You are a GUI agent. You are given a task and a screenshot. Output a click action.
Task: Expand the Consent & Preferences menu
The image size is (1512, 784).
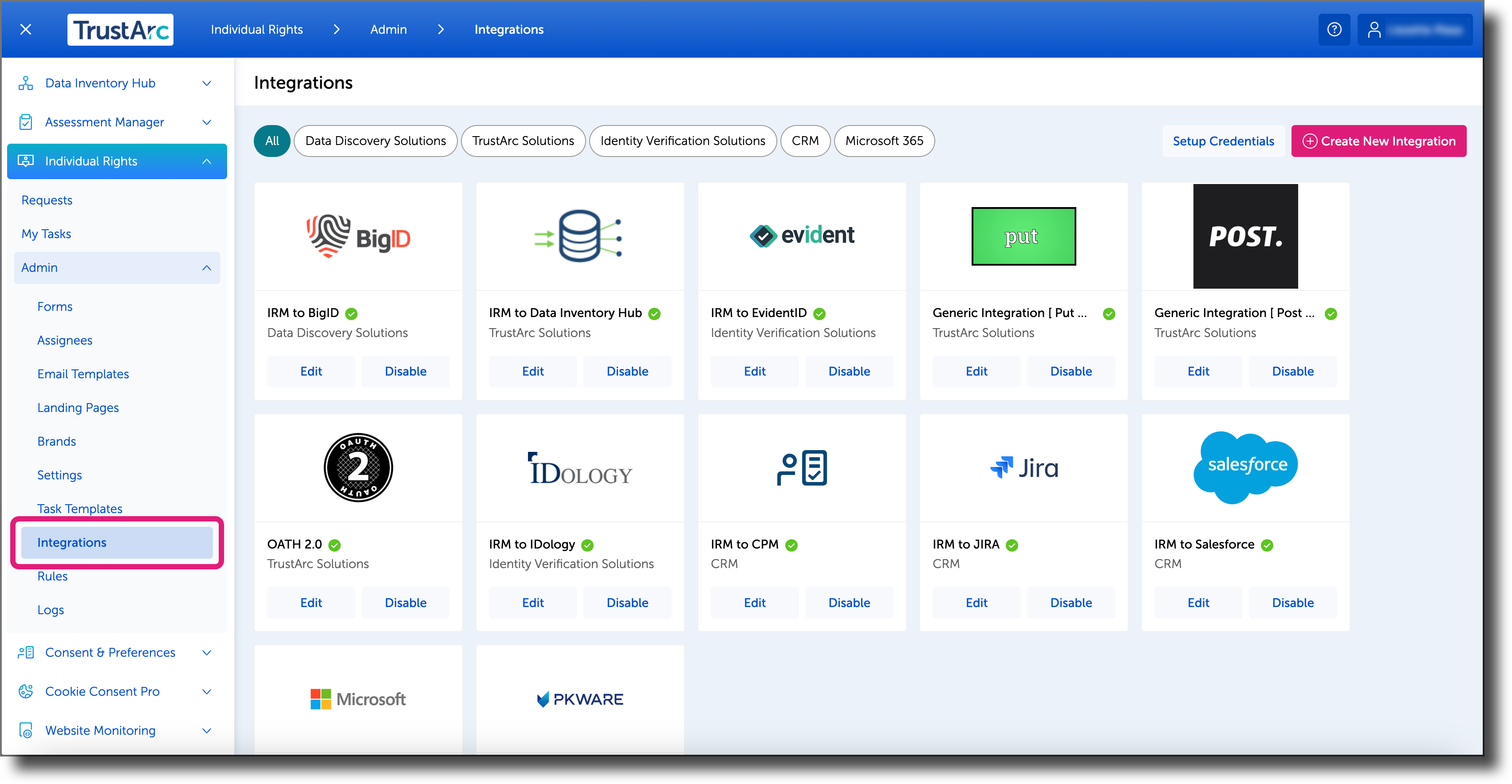pos(207,653)
